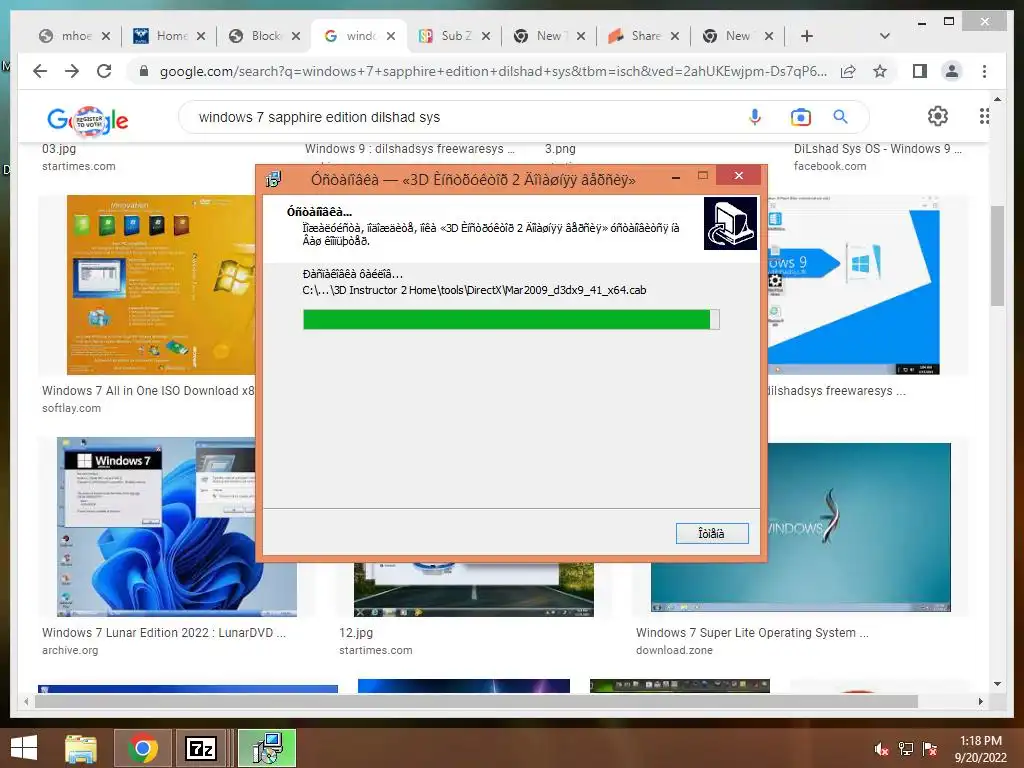The height and width of the screenshot is (768, 1024).
Task: Open 'Windows 7 Super Lite Operating System' result
Action: (x=752, y=633)
